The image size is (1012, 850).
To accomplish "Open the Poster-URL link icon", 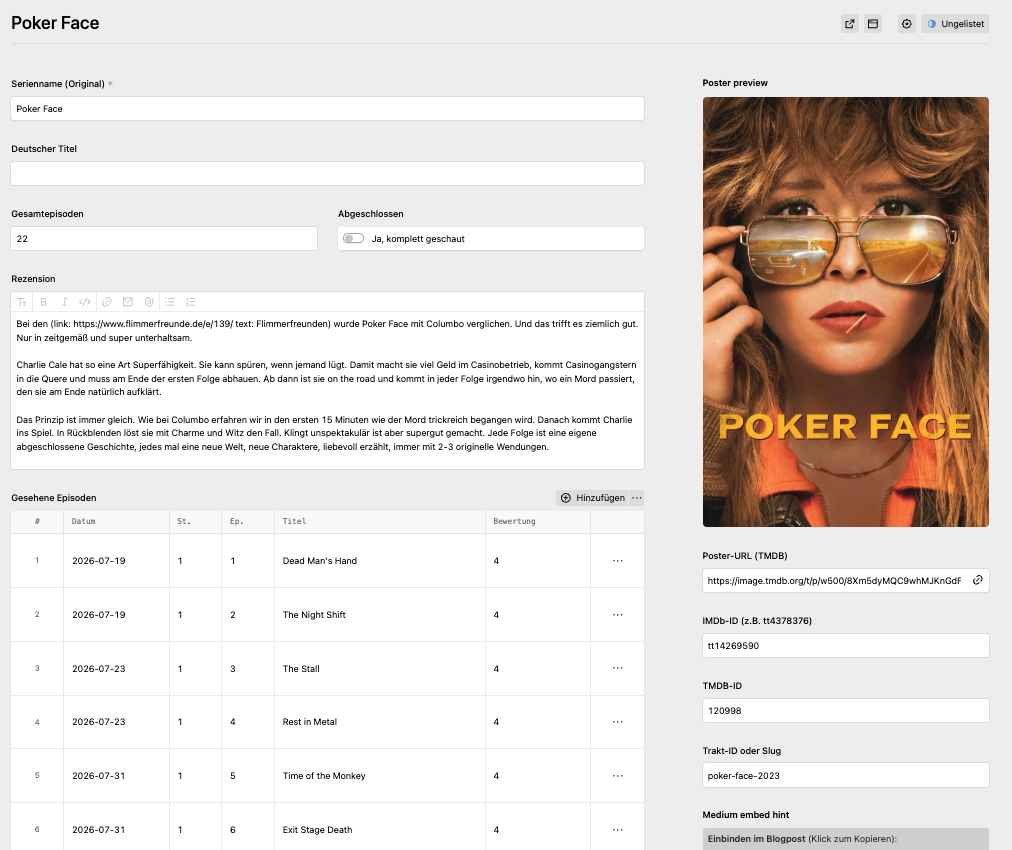I will 977,580.
